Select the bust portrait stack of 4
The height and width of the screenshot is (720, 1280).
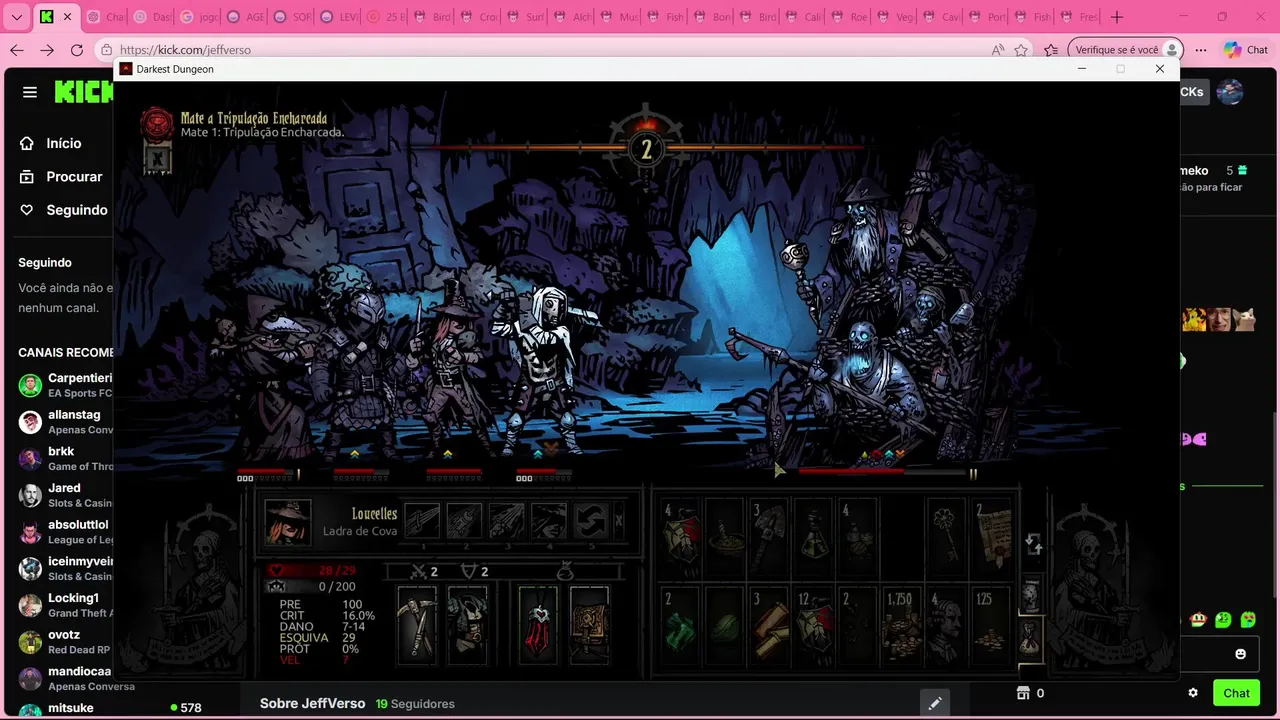tap(945, 625)
